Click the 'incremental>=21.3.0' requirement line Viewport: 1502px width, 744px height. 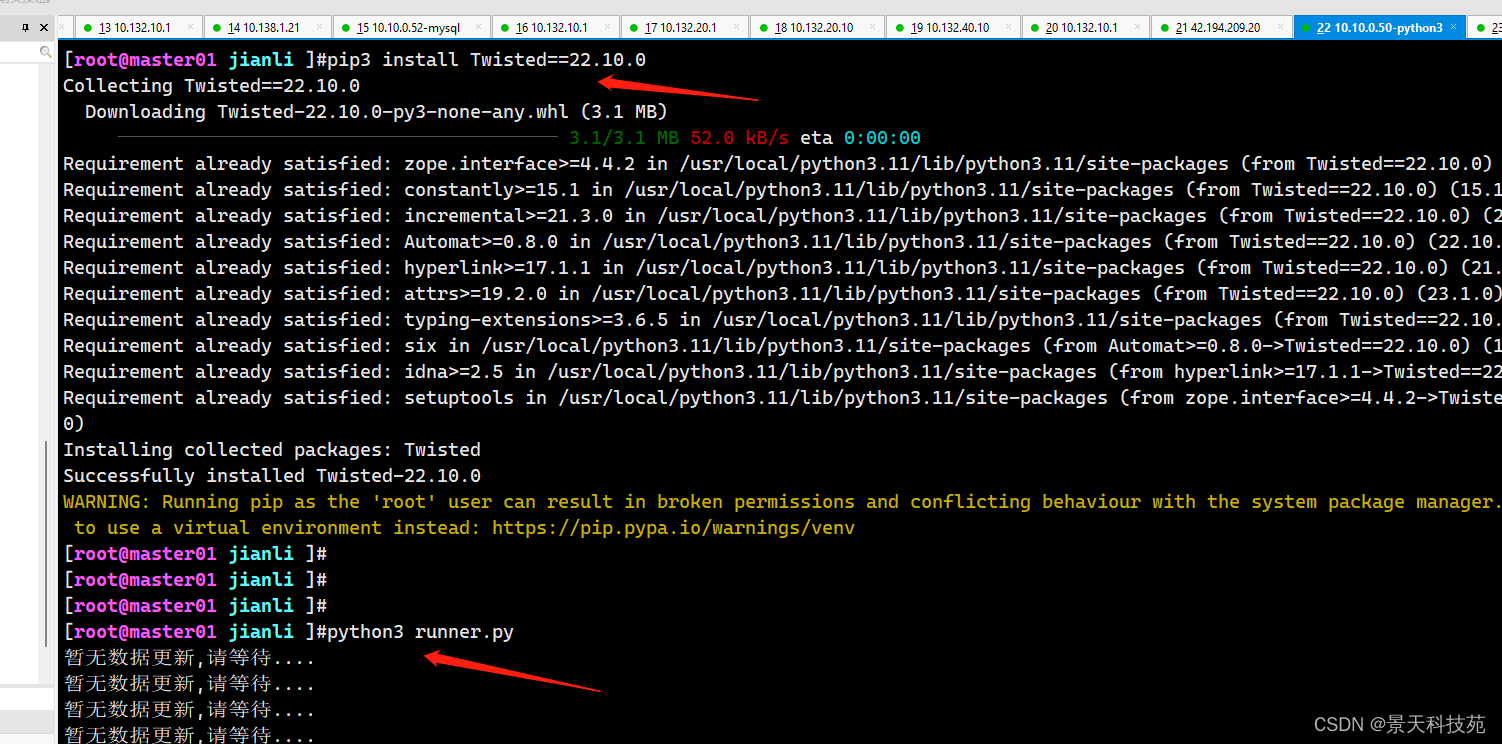tap(782, 216)
